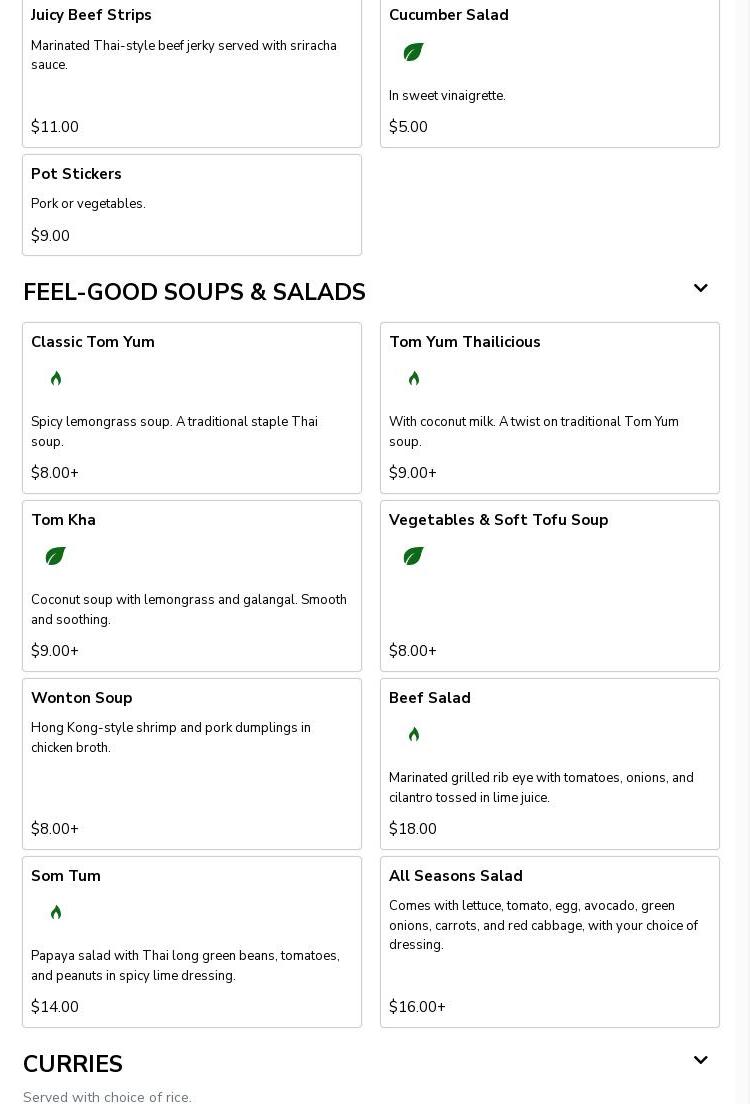Click the Curries section heading
The height and width of the screenshot is (1104, 750).
tap(73, 1064)
